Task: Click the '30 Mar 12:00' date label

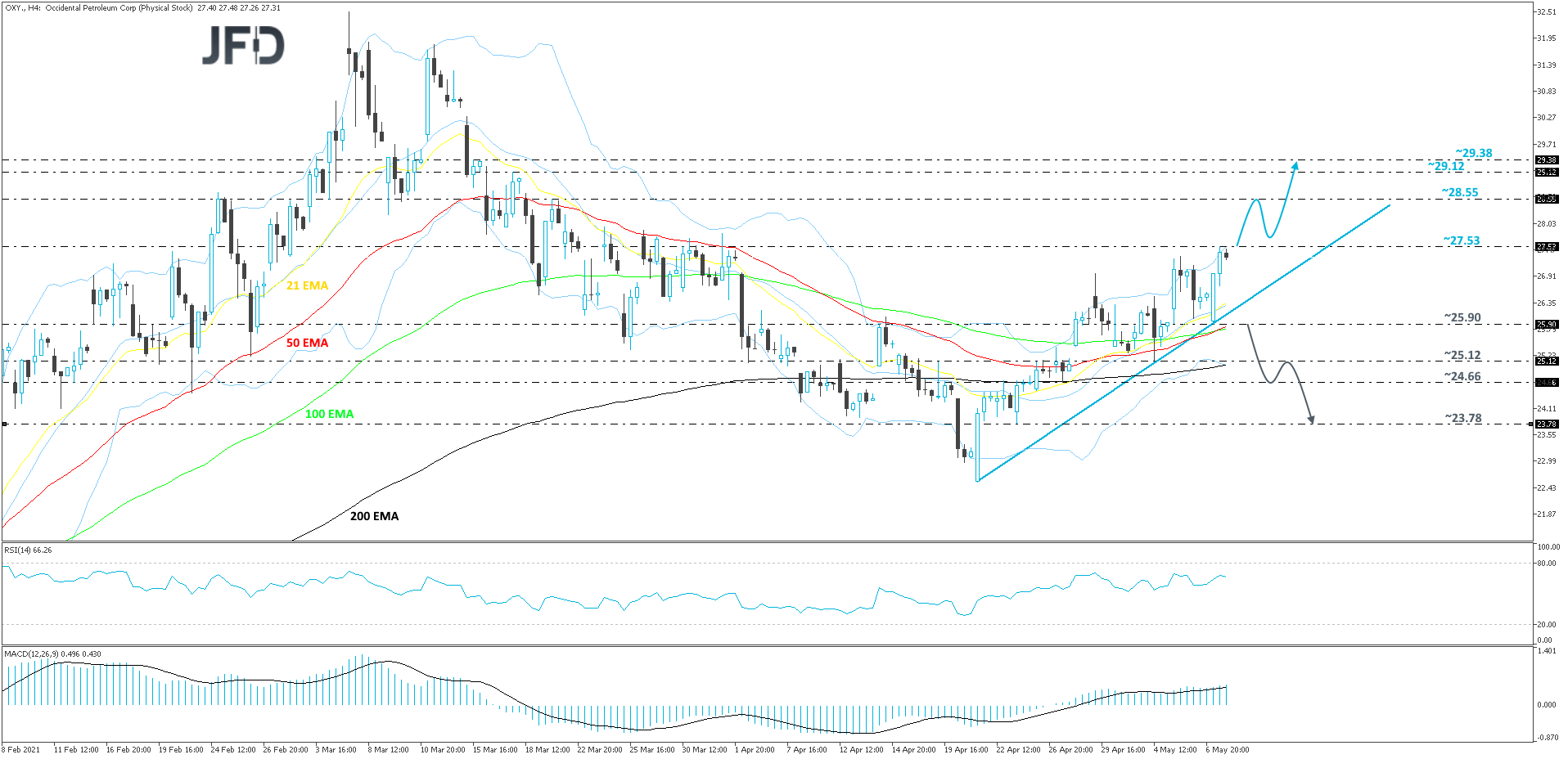Action: point(705,749)
